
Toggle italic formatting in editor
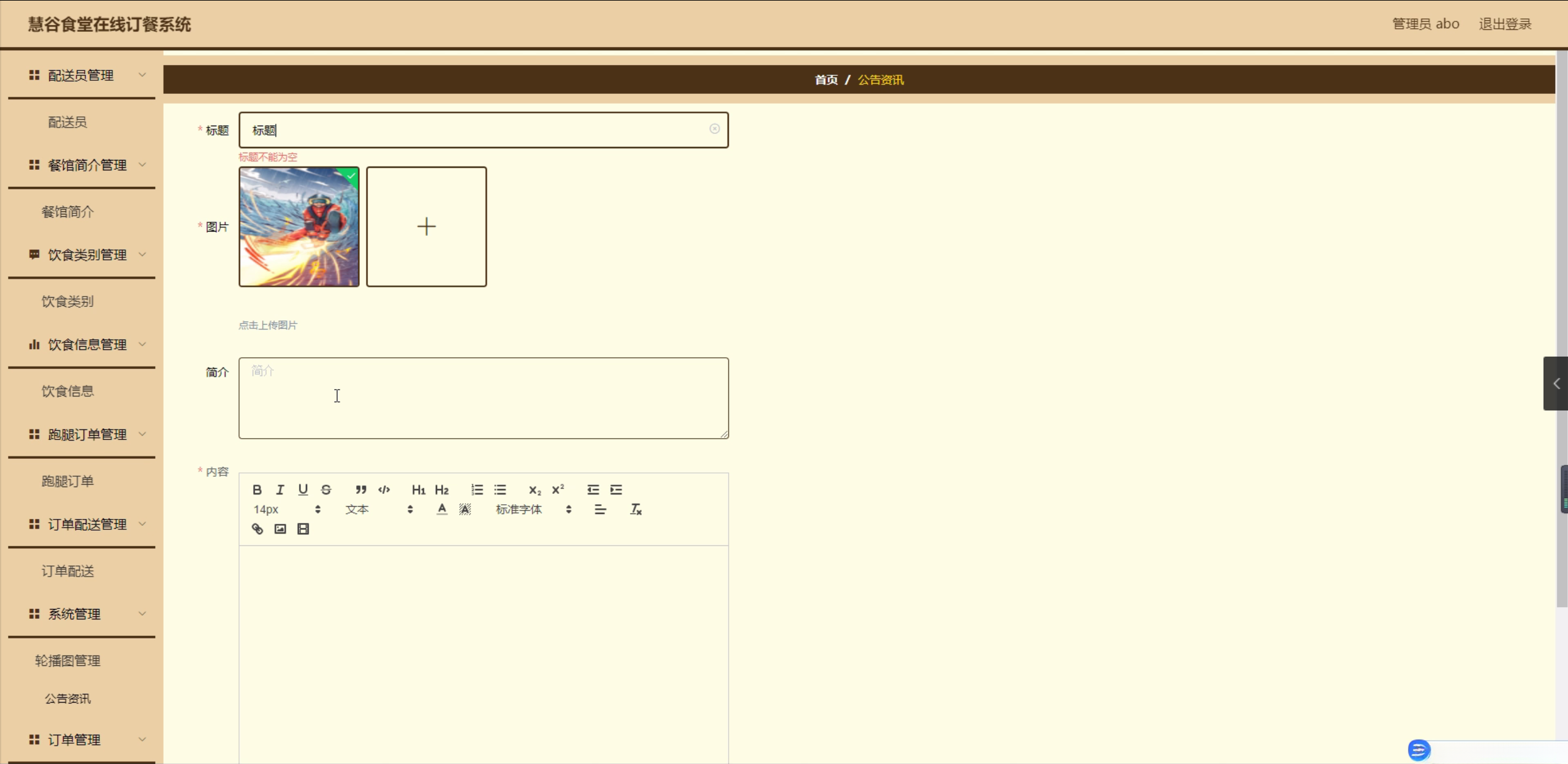(x=280, y=490)
